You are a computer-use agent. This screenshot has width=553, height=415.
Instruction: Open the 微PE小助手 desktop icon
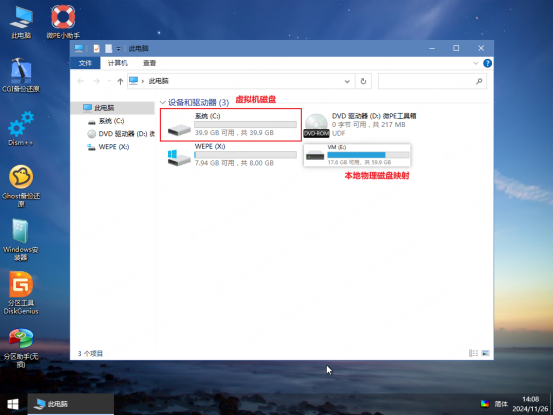point(63,22)
